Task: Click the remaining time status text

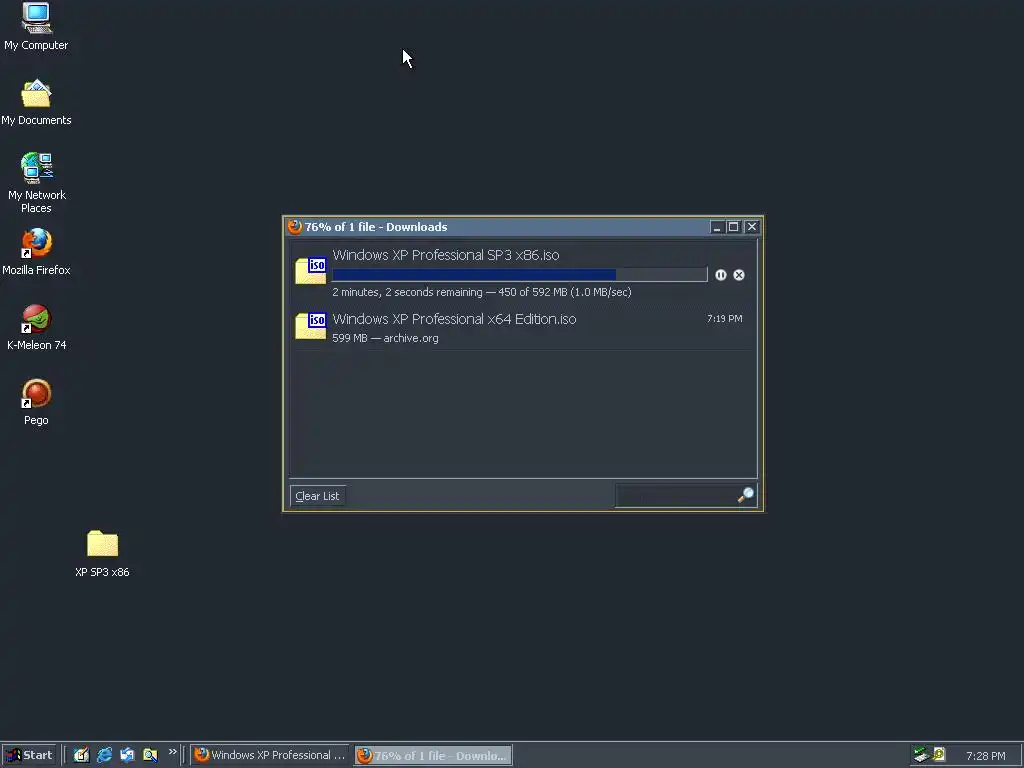Action: click(481, 292)
